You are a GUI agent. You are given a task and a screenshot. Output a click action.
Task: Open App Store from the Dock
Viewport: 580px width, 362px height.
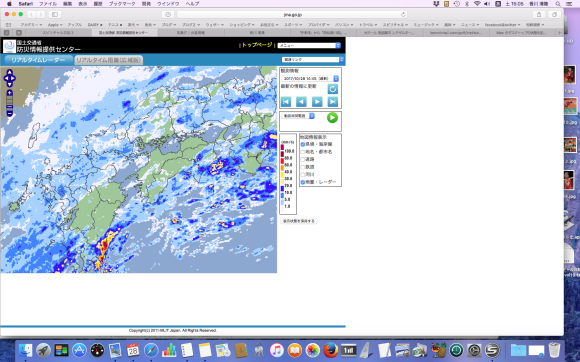coord(79,350)
